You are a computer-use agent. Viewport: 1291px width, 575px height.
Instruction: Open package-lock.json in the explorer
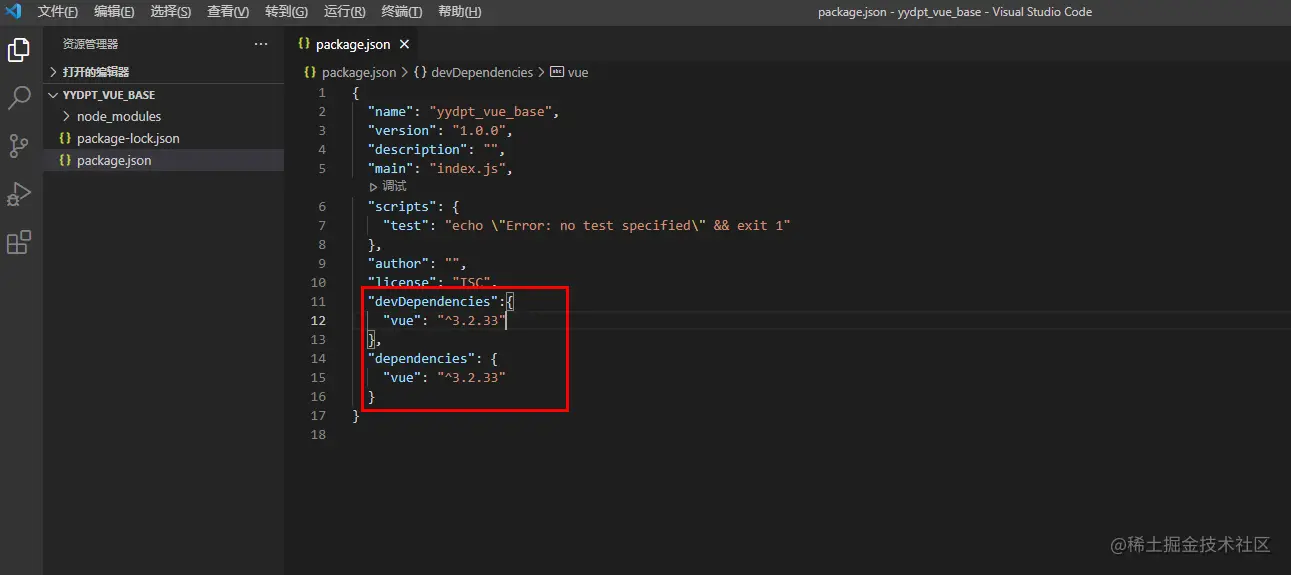pyautogui.click(x=164, y=138)
